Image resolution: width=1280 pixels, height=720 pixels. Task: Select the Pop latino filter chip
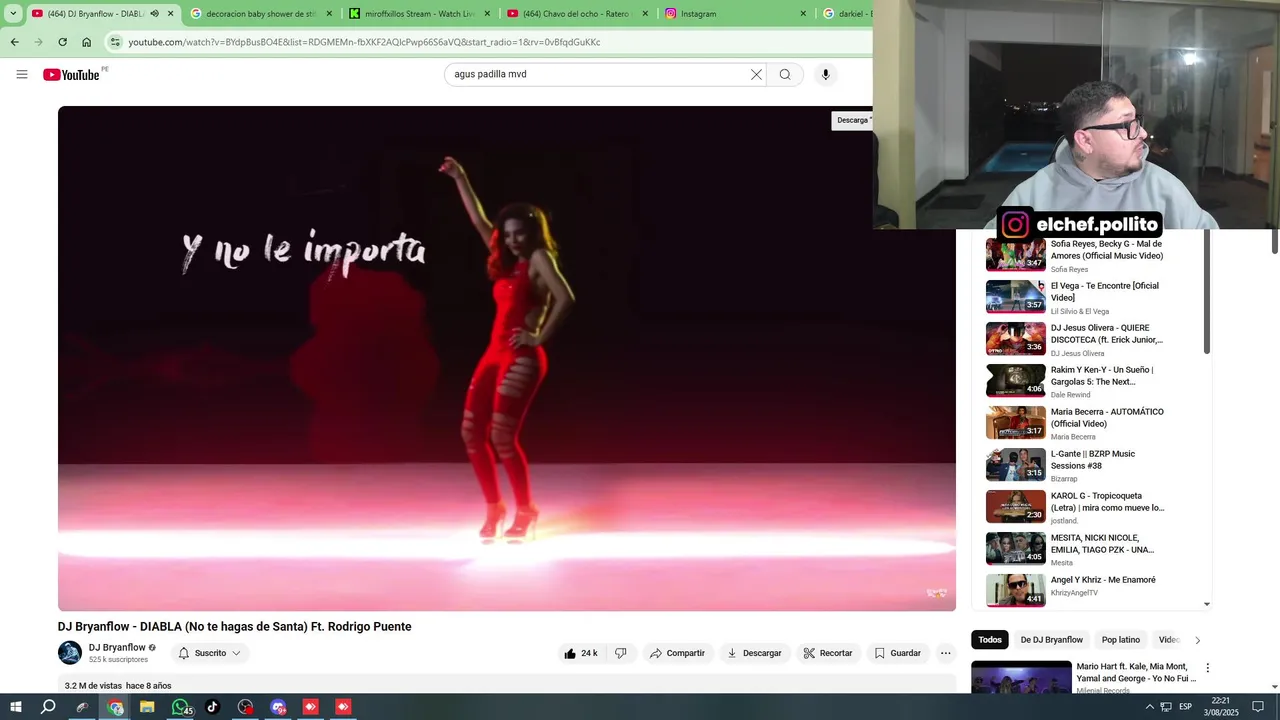(1121, 640)
